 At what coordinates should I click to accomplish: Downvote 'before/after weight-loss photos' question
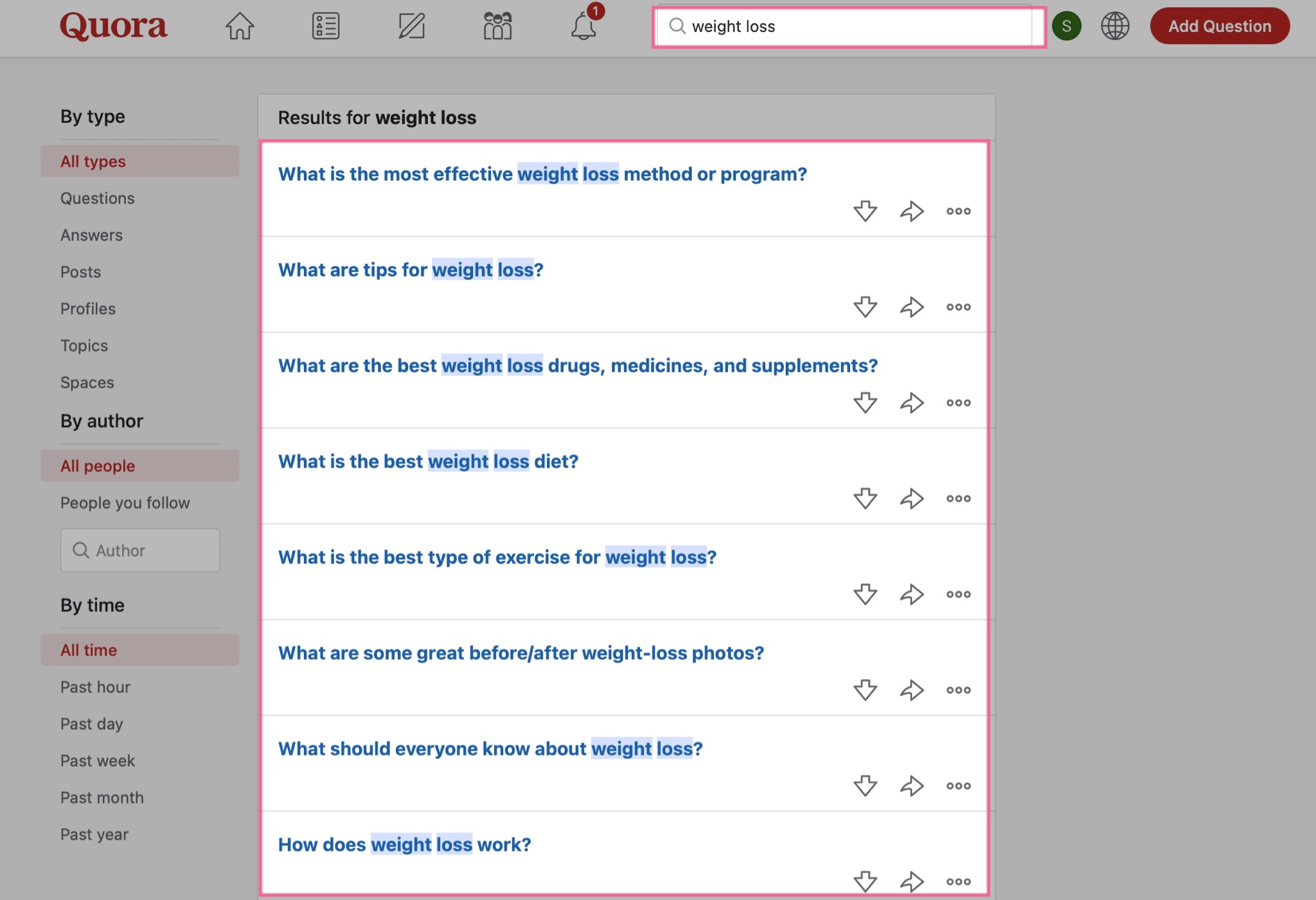point(866,690)
